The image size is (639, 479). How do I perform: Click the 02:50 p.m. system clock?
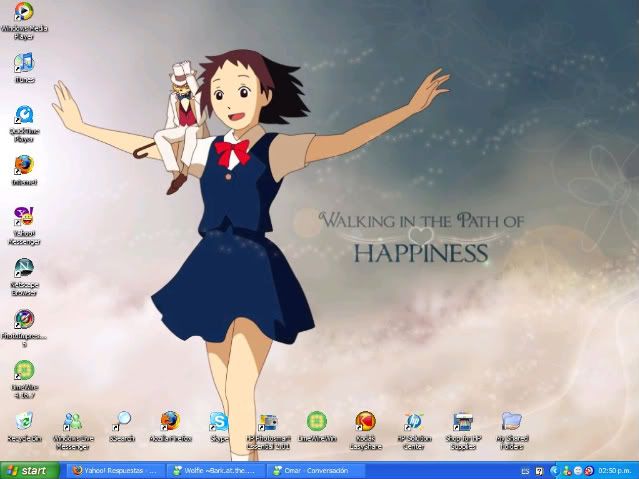tap(615, 471)
